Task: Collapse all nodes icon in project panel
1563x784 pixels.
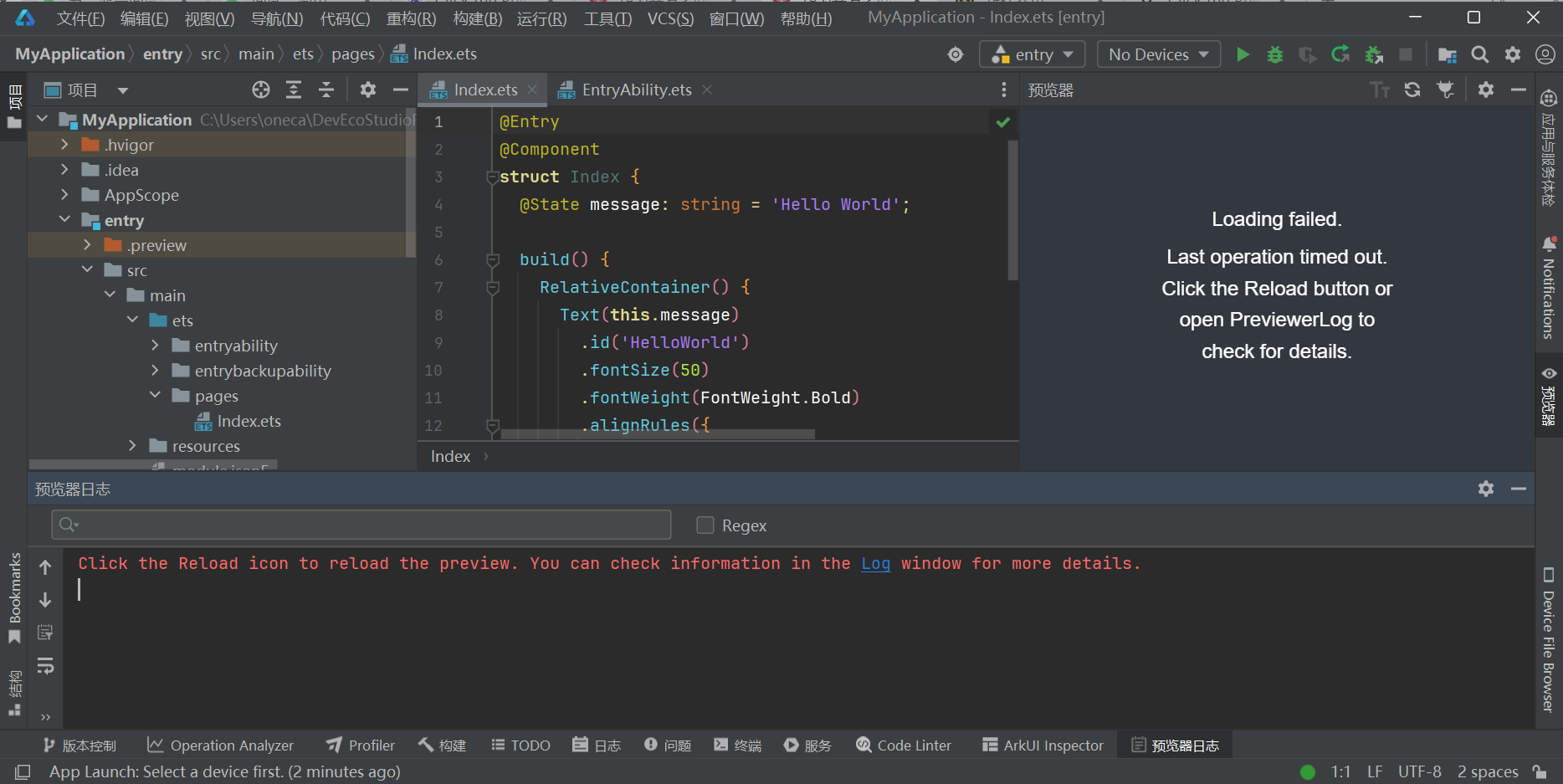Action: click(x=326, y=90)
